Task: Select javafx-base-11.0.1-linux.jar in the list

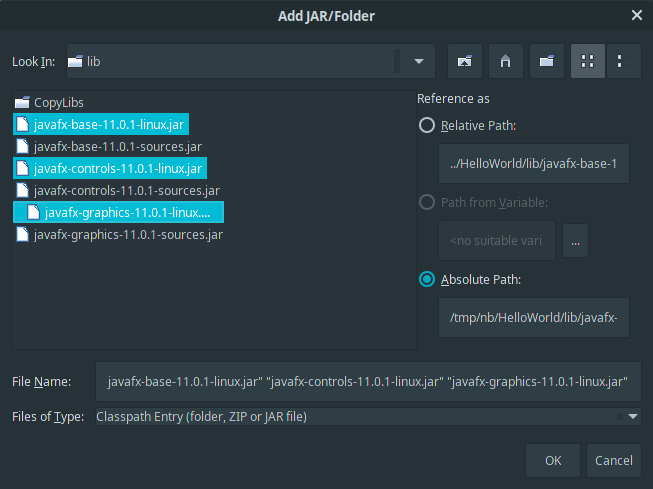Action: click(x=110, y=124)
